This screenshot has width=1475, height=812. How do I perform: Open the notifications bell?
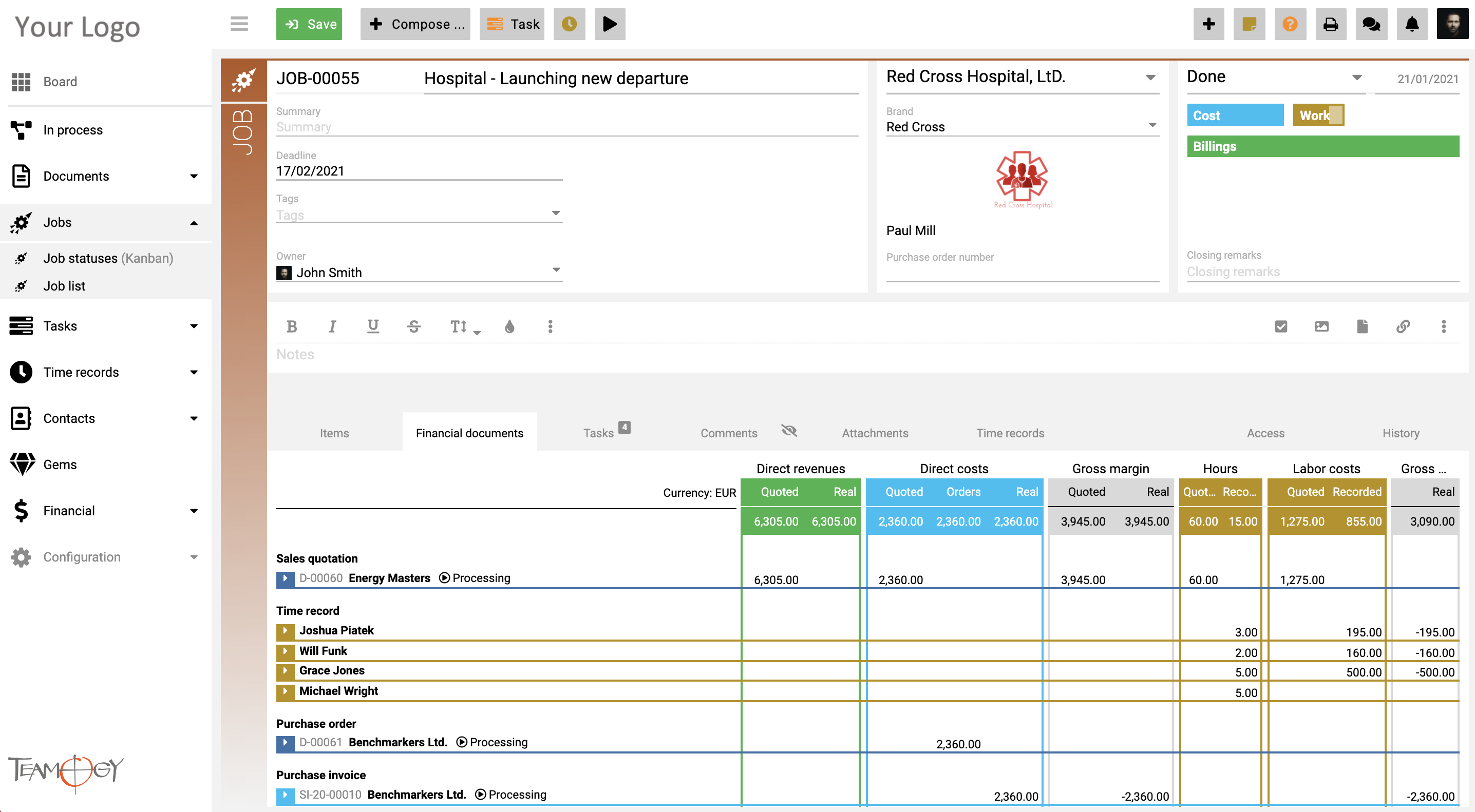1412,24
